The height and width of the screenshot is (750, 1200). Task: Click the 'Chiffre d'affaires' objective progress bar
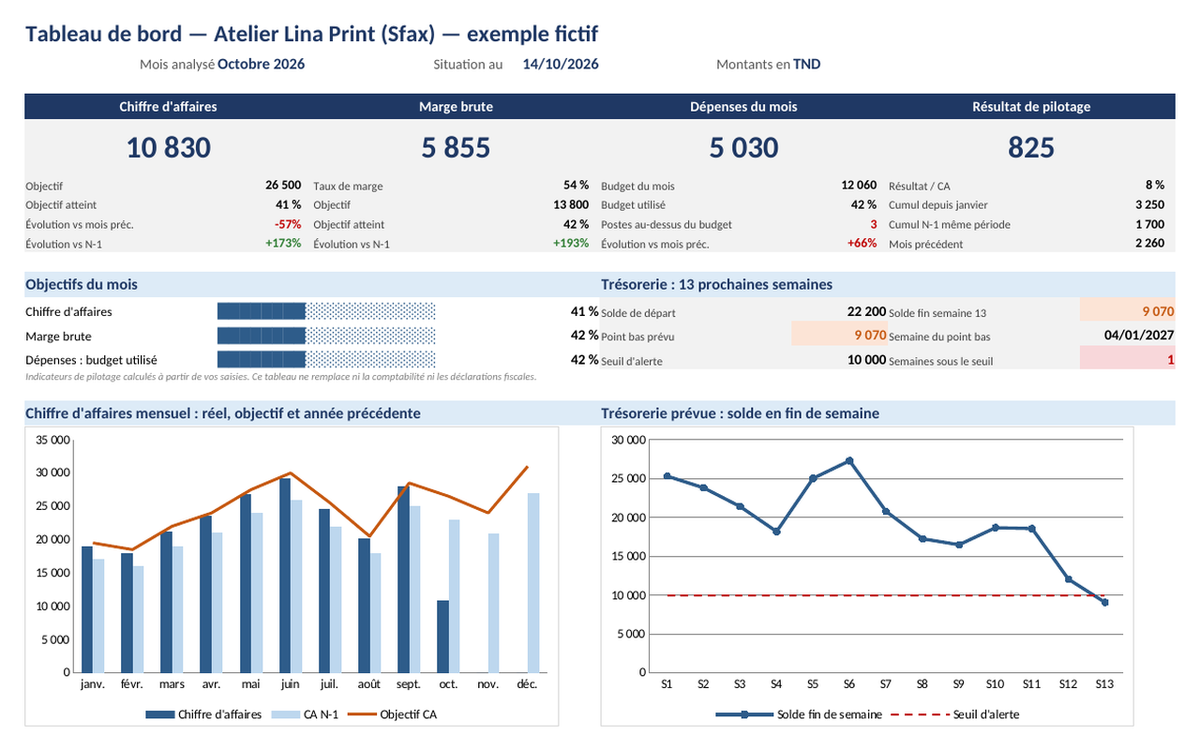(326, 311)
